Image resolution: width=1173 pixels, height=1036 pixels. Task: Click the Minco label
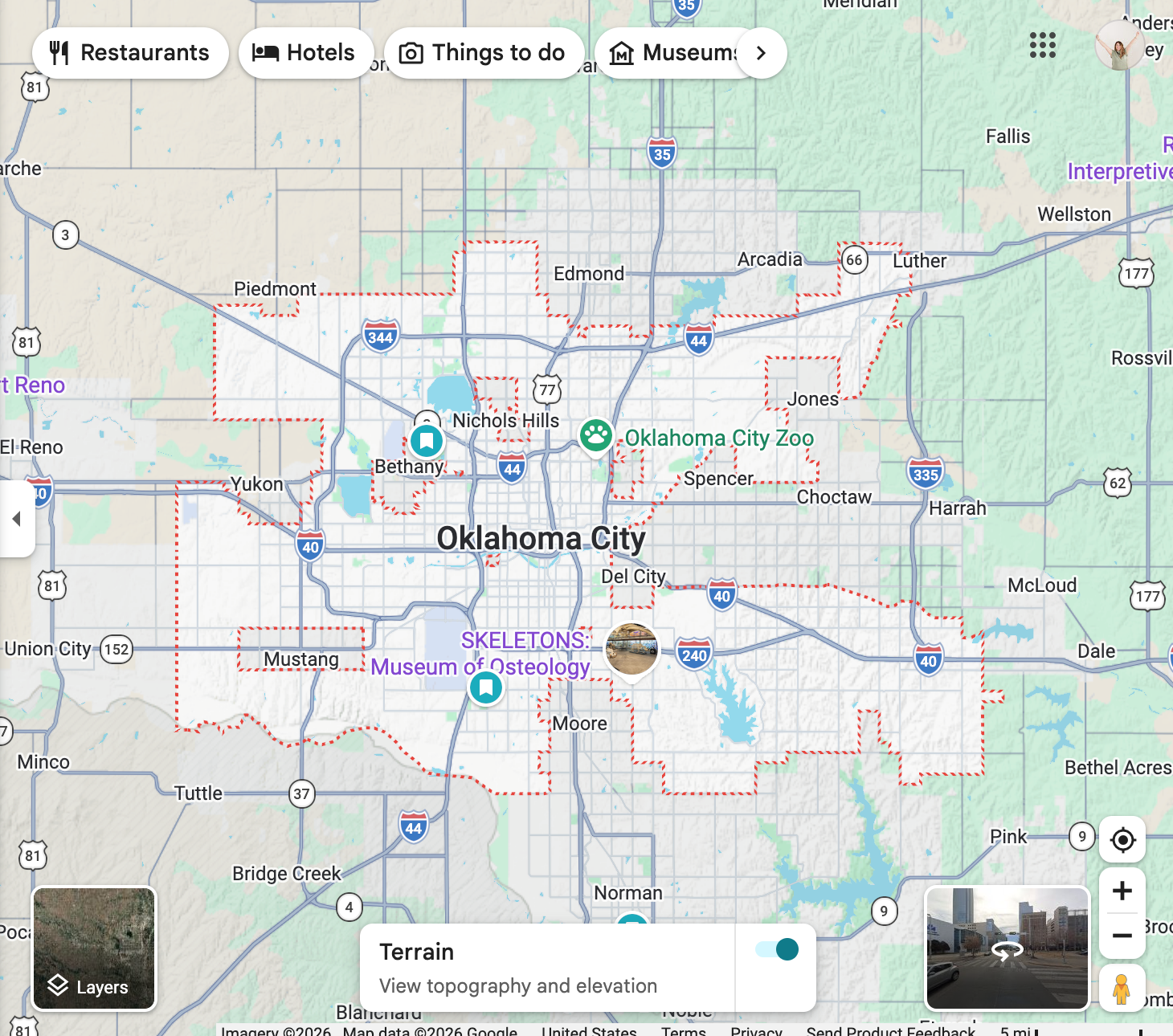click(43, 762)
